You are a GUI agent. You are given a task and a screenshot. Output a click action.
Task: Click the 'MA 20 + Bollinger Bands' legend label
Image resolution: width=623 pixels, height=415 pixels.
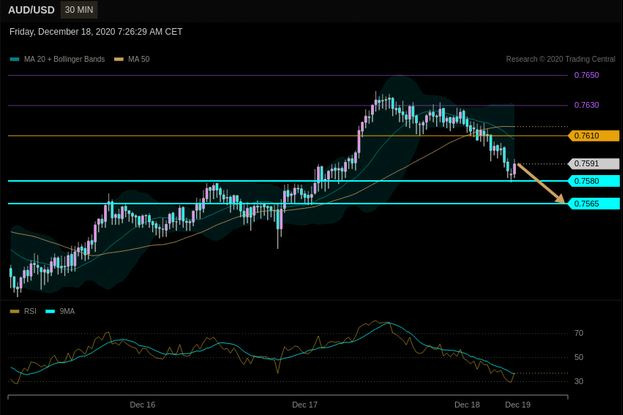(64, 59)
